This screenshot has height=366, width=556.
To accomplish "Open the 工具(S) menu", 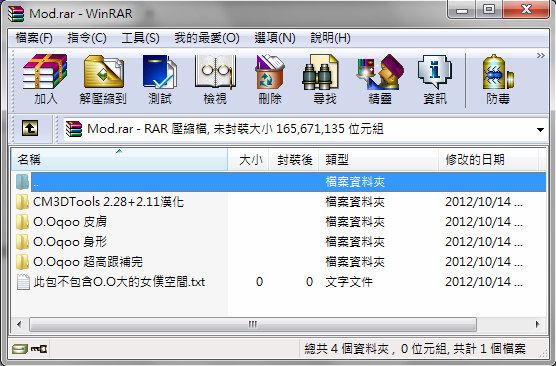I will tap(140, 38).
